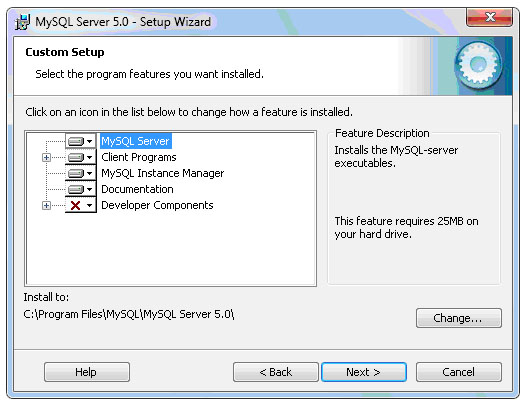
Task: Click the install path C:\Program Files\MySQL text
Action: (x=129, y=314)
